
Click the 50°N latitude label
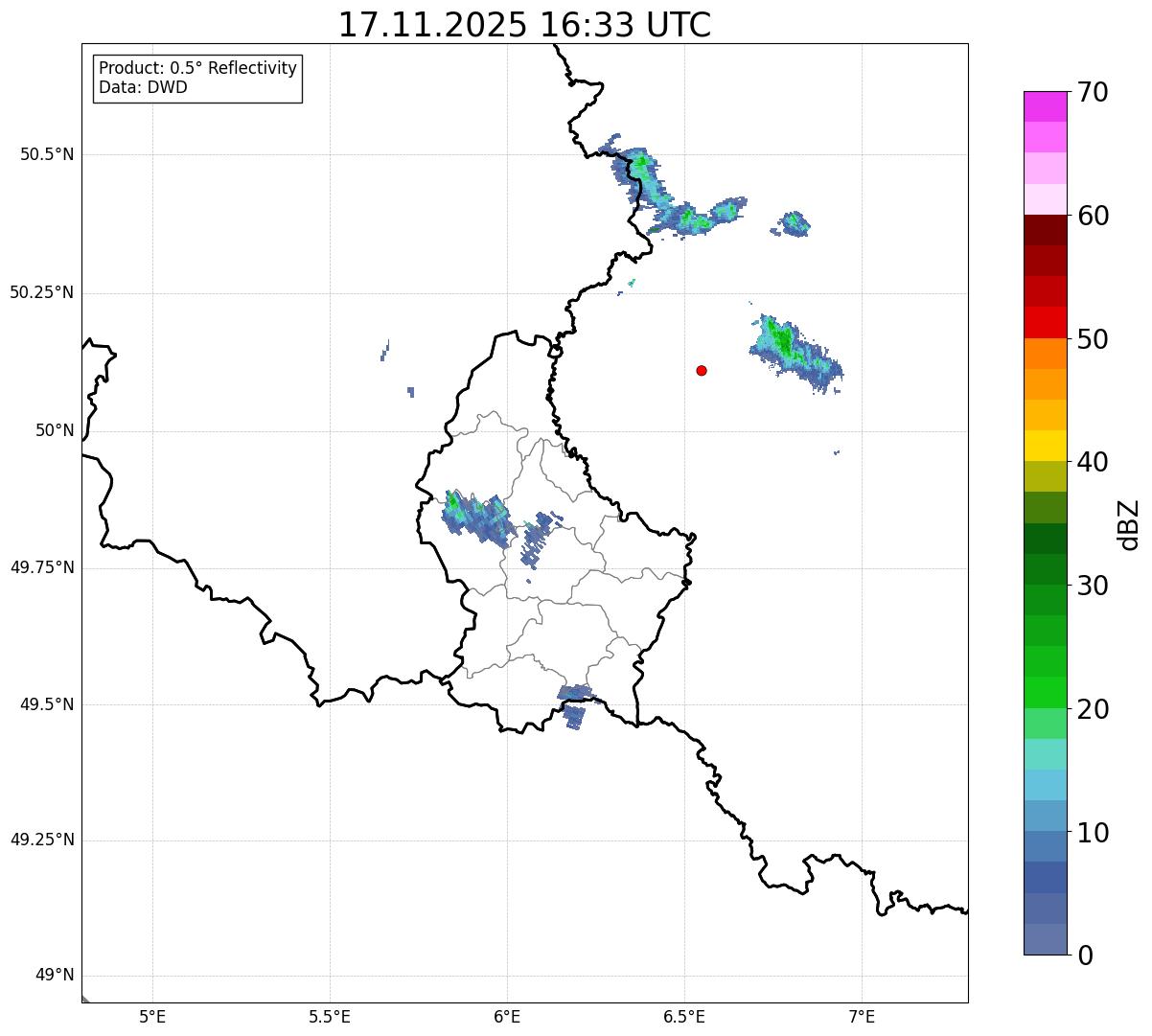click(x=55, y=430)
